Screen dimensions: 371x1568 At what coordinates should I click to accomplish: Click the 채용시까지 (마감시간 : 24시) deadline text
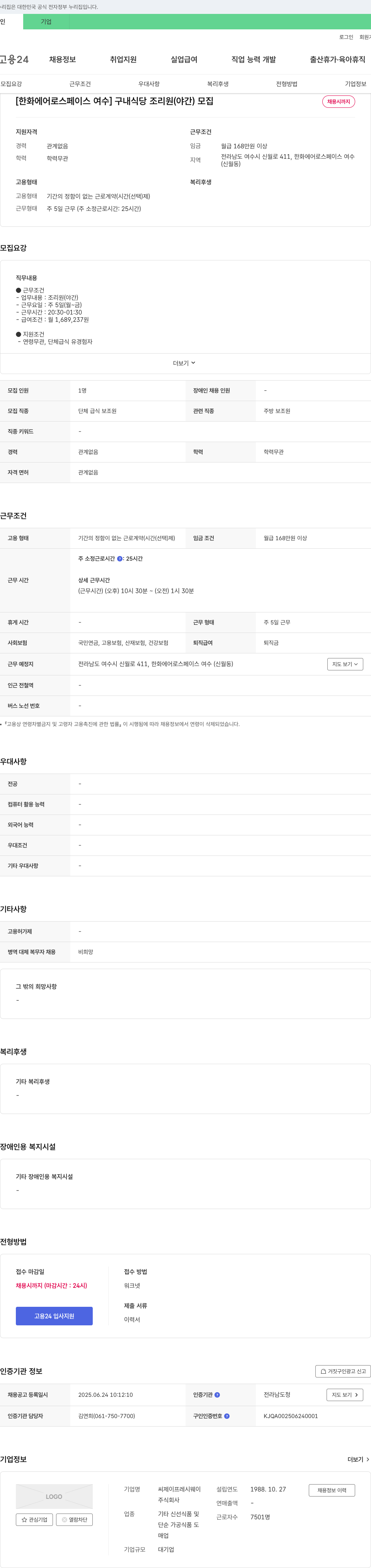[51, 1285]
